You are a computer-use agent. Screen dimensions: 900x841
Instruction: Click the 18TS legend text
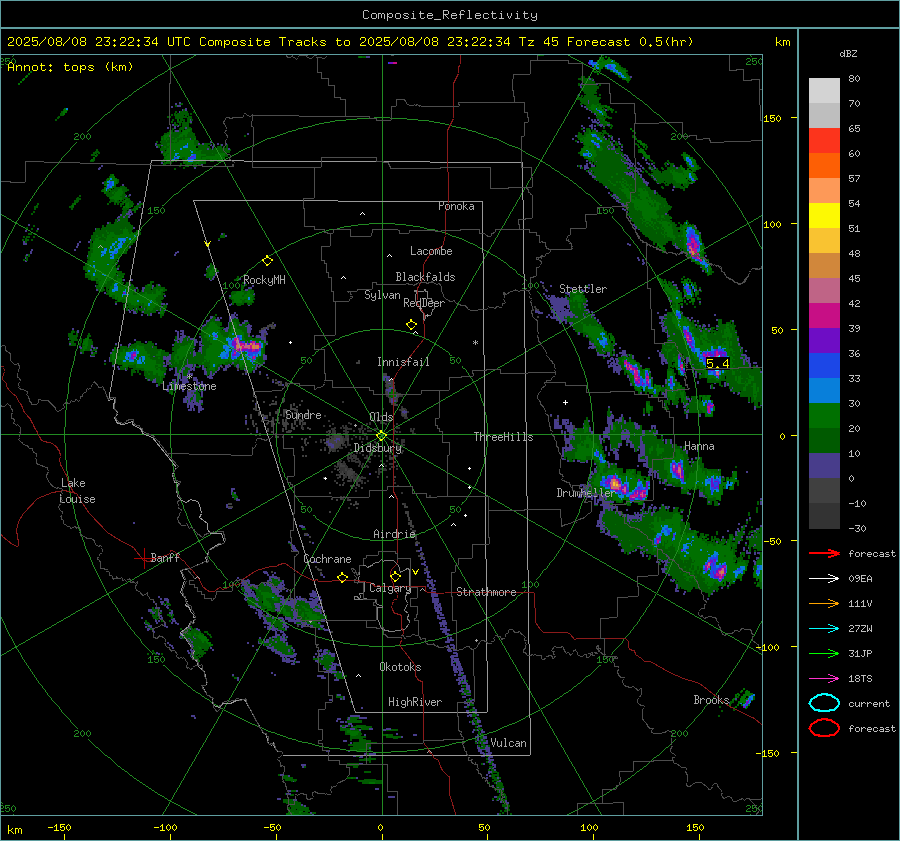[860, 679]
